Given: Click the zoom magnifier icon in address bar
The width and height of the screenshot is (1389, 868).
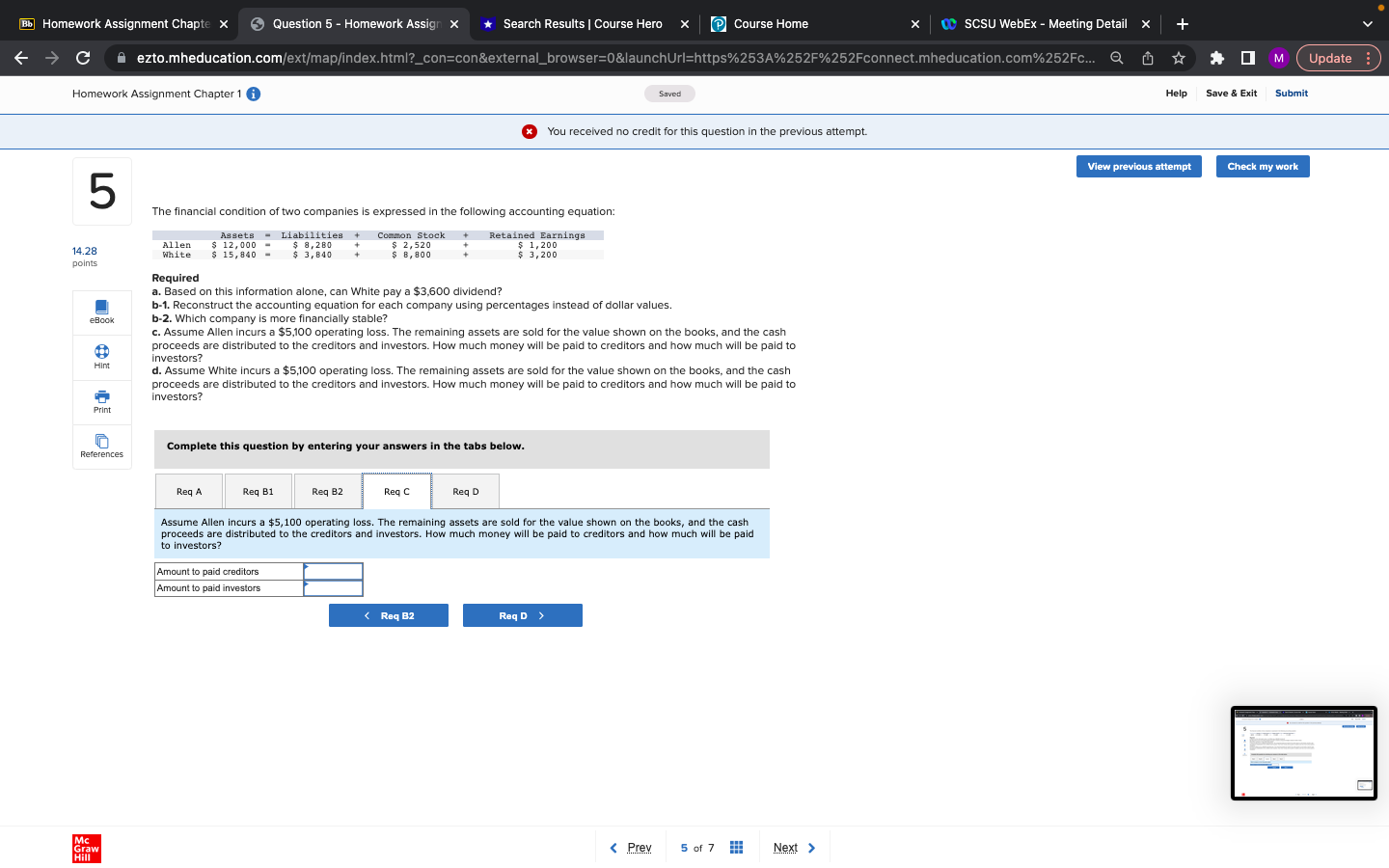Looking at the screenshot, I should tap(1116, 58).
